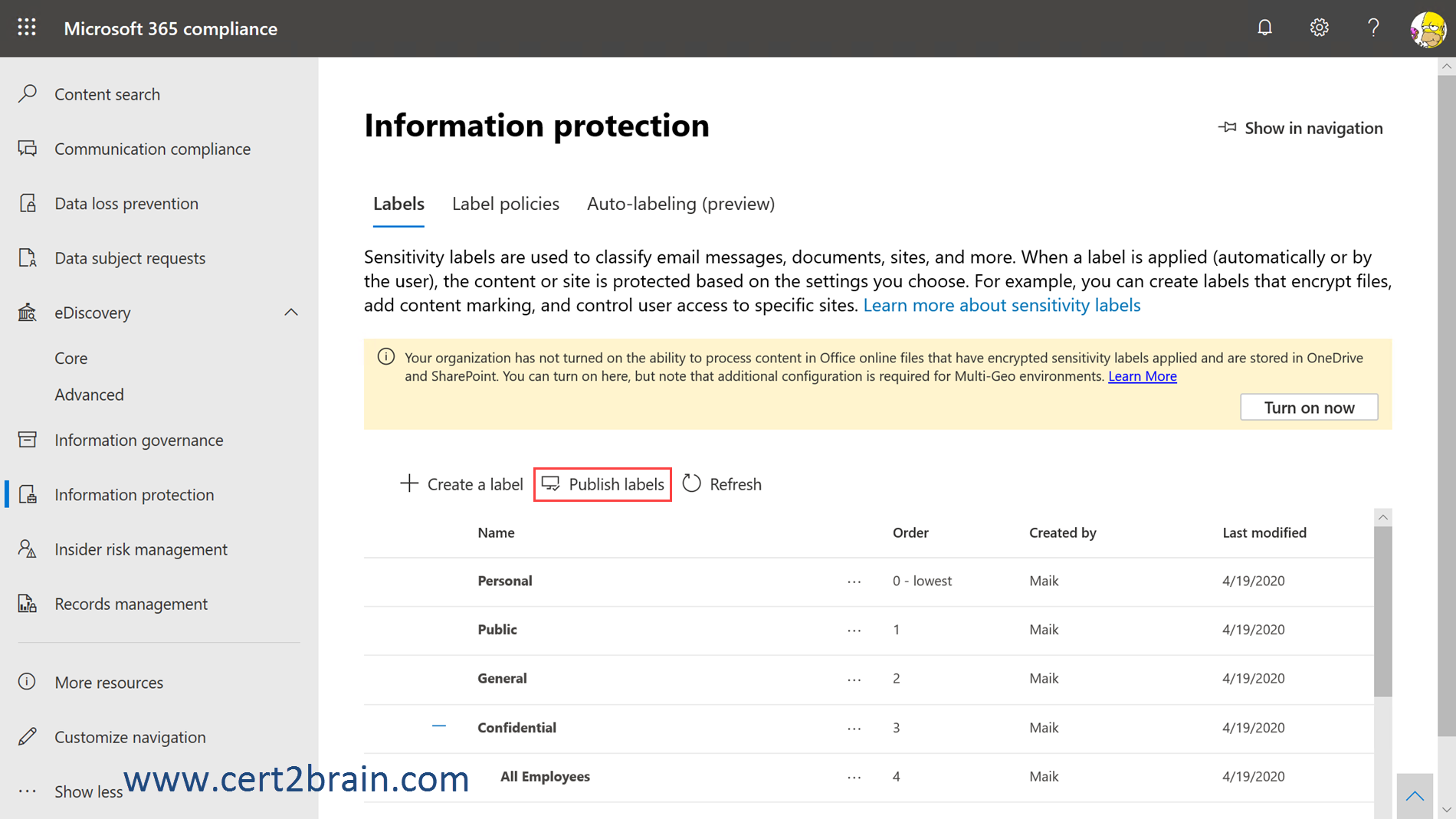Click the plus icon for Create a label
The image size is (1456, 819).
[x=409, y=483]
